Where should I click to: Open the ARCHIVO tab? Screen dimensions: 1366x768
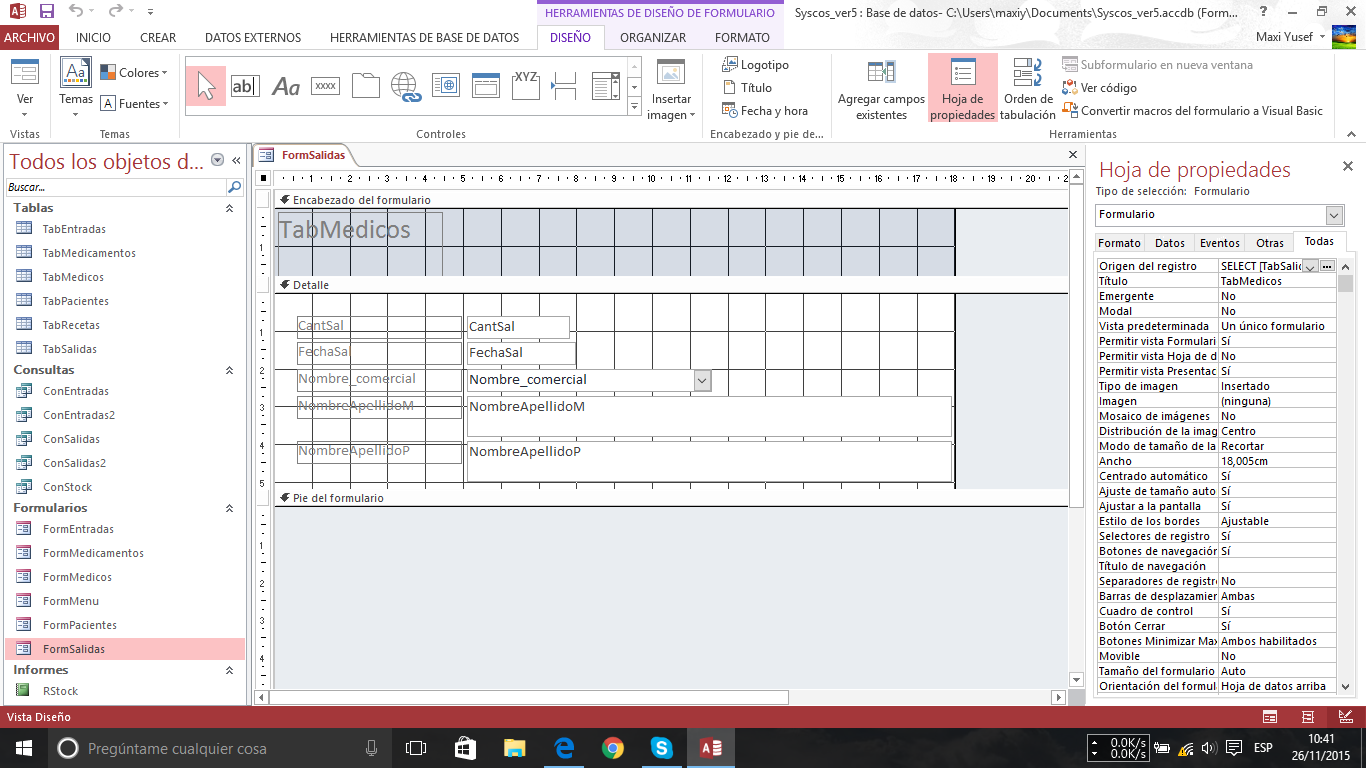tap(29, 38)
